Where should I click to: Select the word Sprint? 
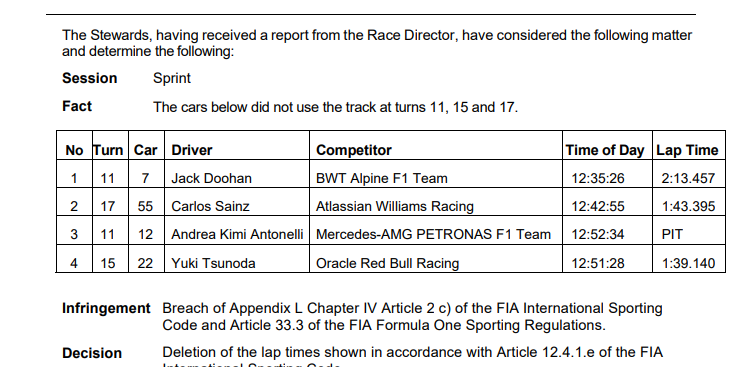click(x=172, y=78)
